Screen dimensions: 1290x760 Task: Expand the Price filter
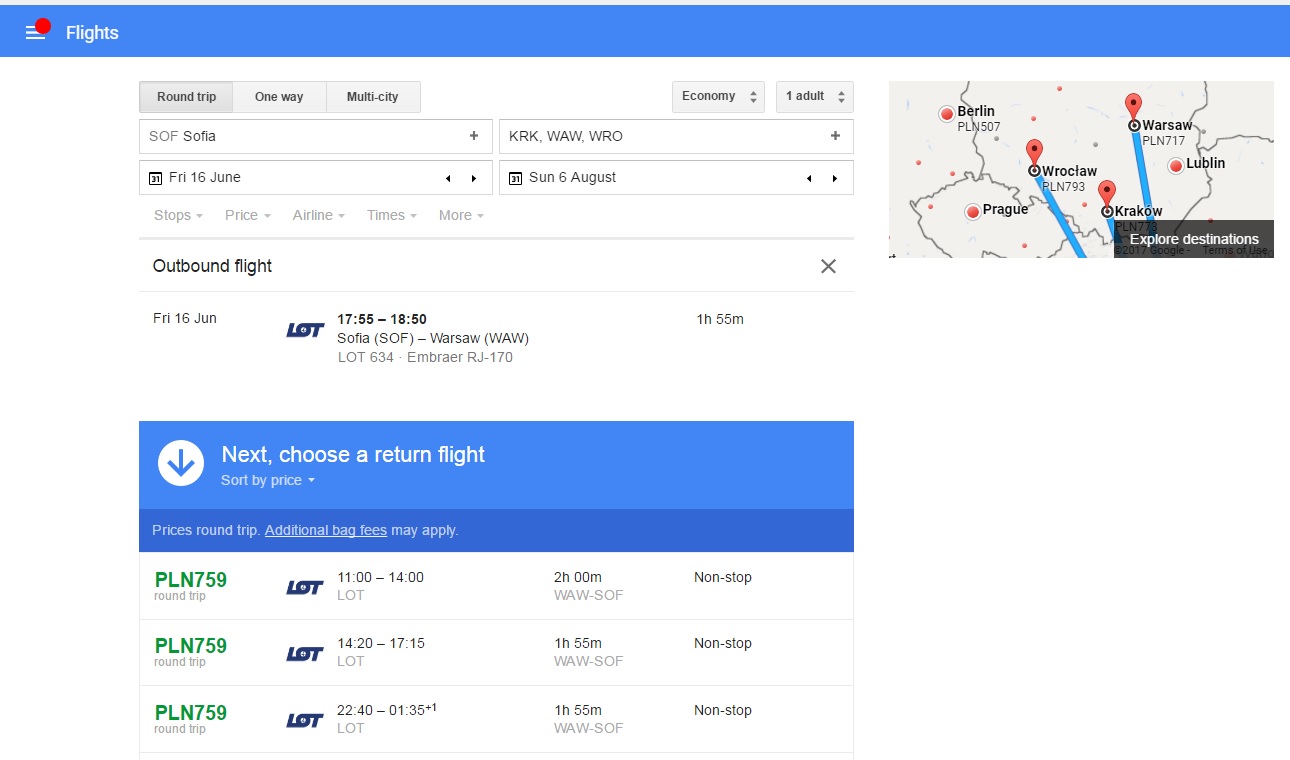(247, 215)
